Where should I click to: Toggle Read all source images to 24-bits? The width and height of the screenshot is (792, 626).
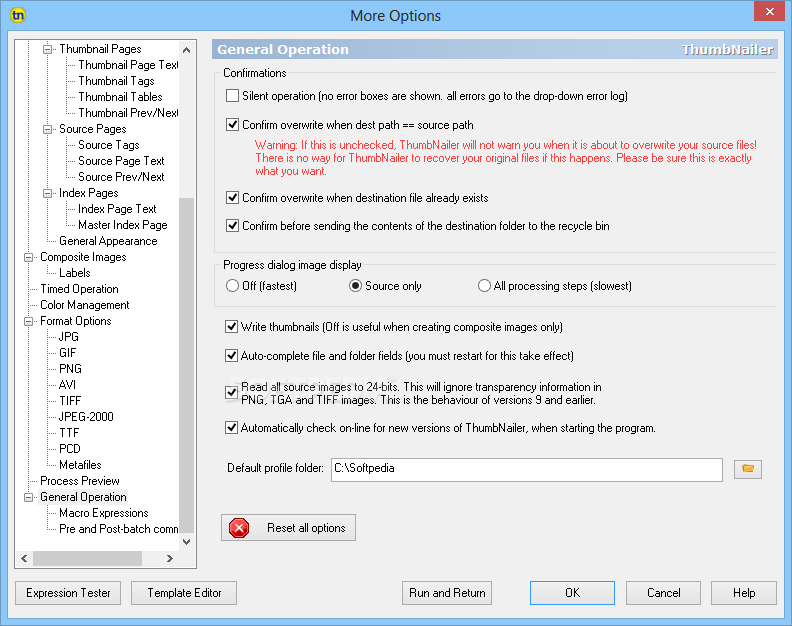coord(231,393)
